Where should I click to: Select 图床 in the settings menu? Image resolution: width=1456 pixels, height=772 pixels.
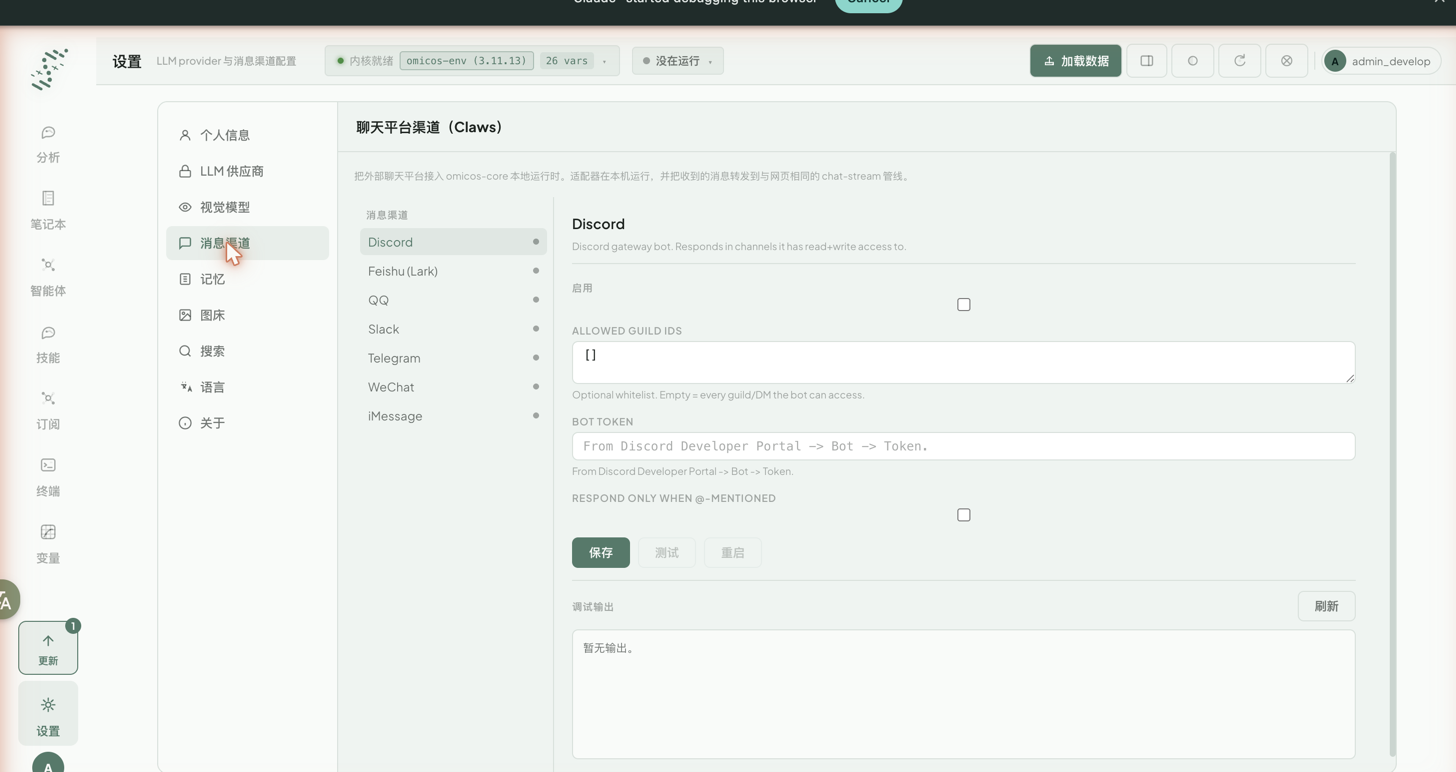[x=247, y=315]
